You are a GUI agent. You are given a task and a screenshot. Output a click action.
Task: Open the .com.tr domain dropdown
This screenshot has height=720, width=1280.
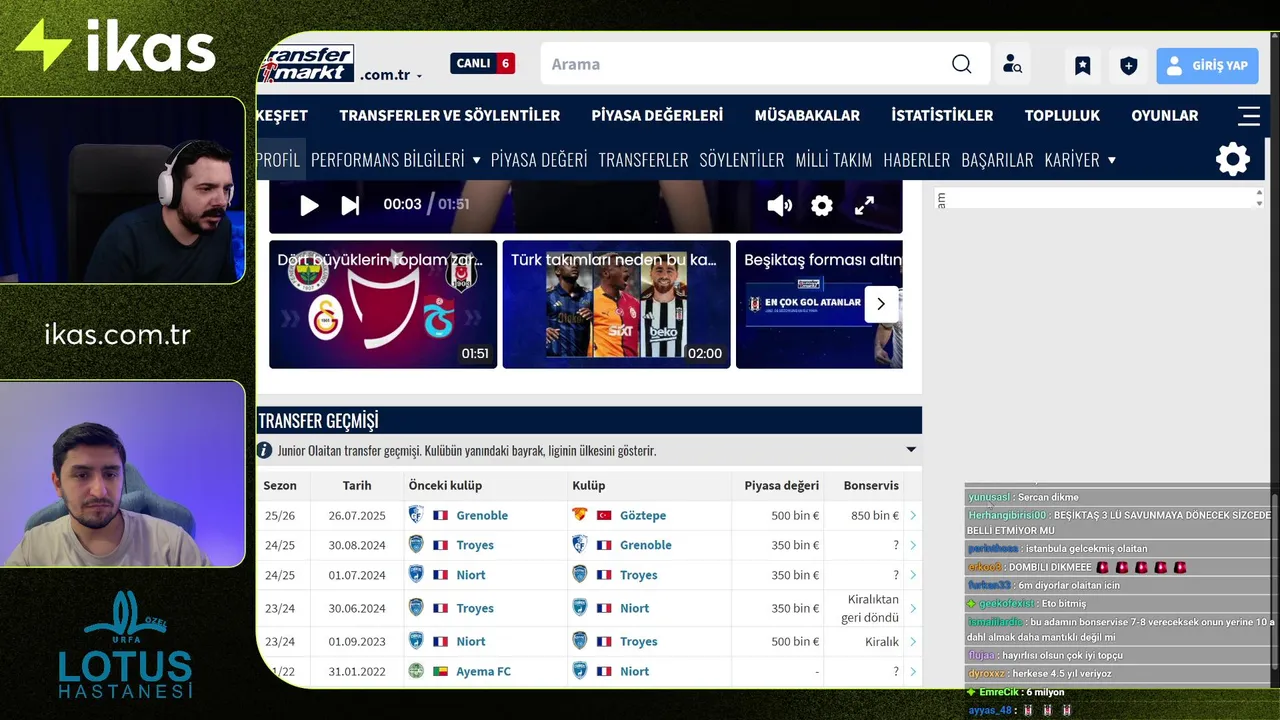pos(391,75)
